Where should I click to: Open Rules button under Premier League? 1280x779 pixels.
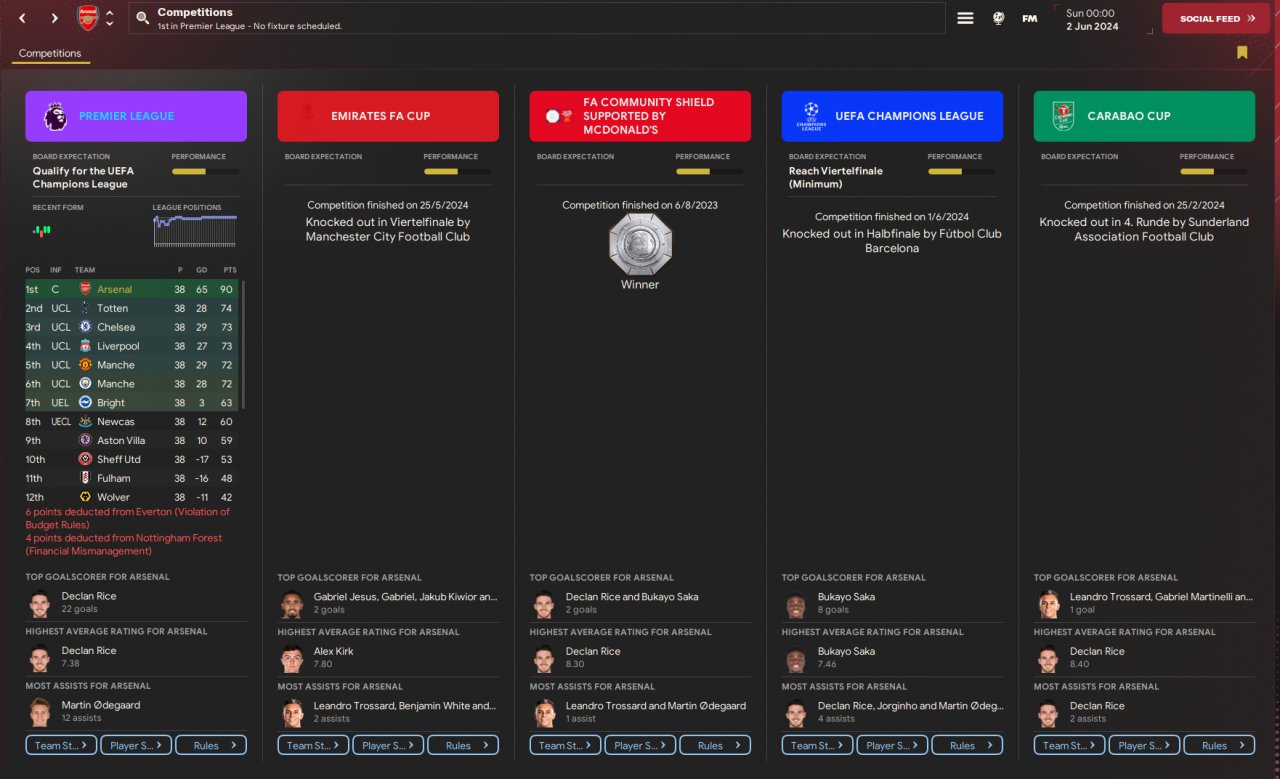(211, 745)
